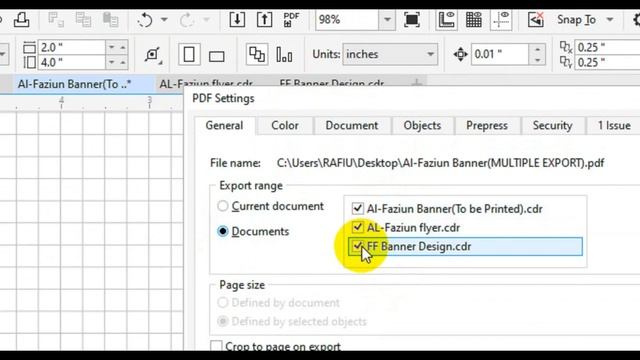Uncheck Al-Faziun Banner(To be Printed).cdr checkbox

coord(358,209)
